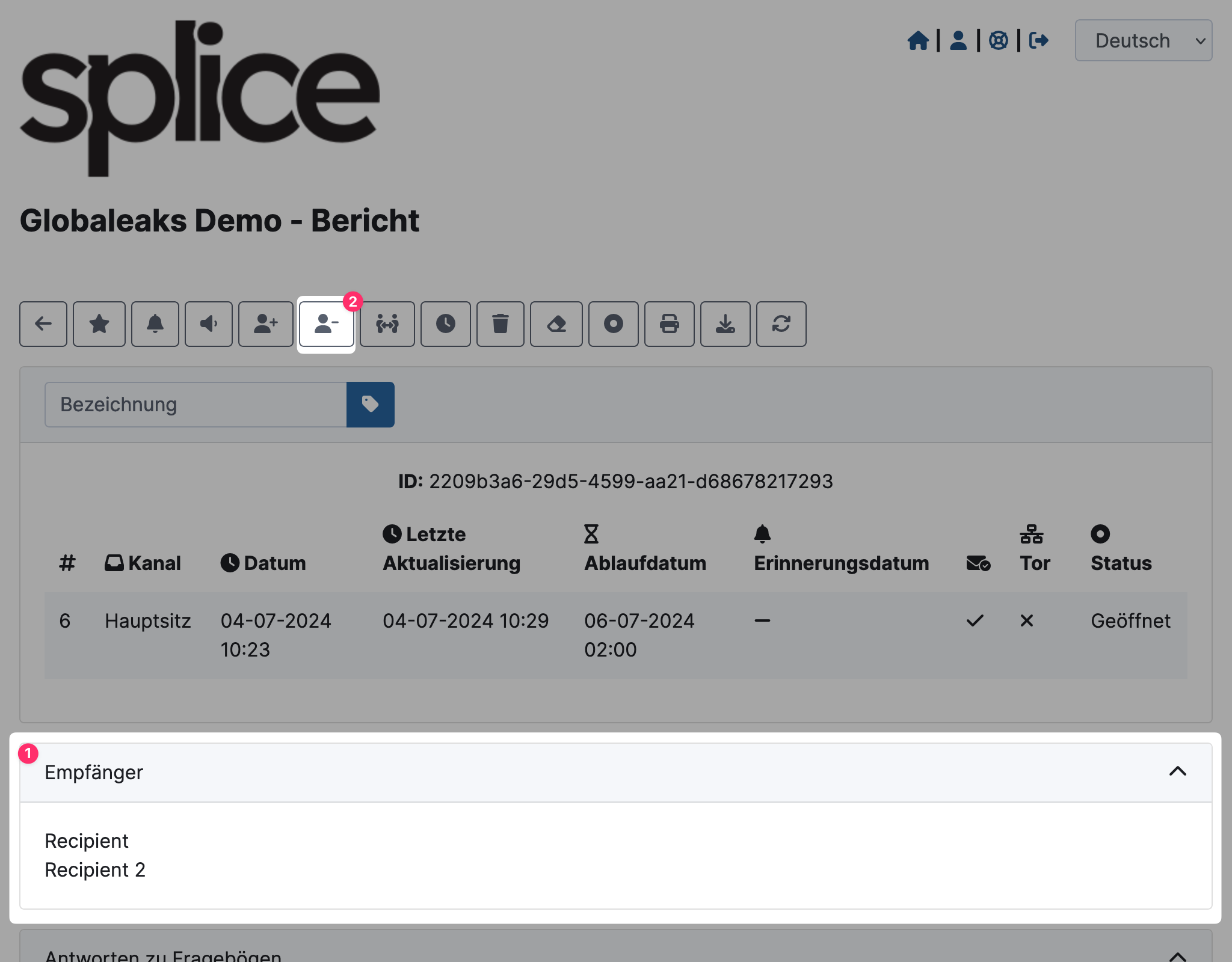Click the print report icon
Screen dimensions: 1232x962
668,323
